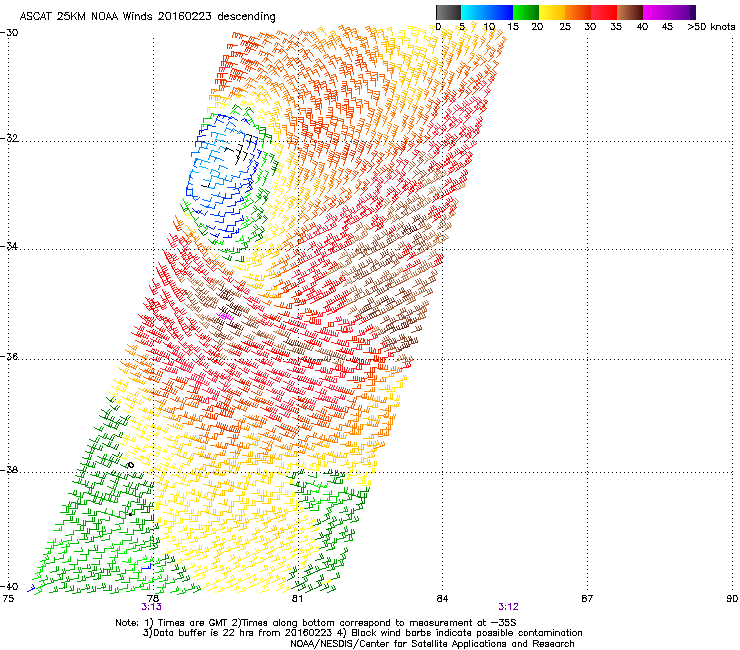This screenshot has height=650, width=740.
Task: Click the note line 'Times are GMT'
Action: pos(191,623)
